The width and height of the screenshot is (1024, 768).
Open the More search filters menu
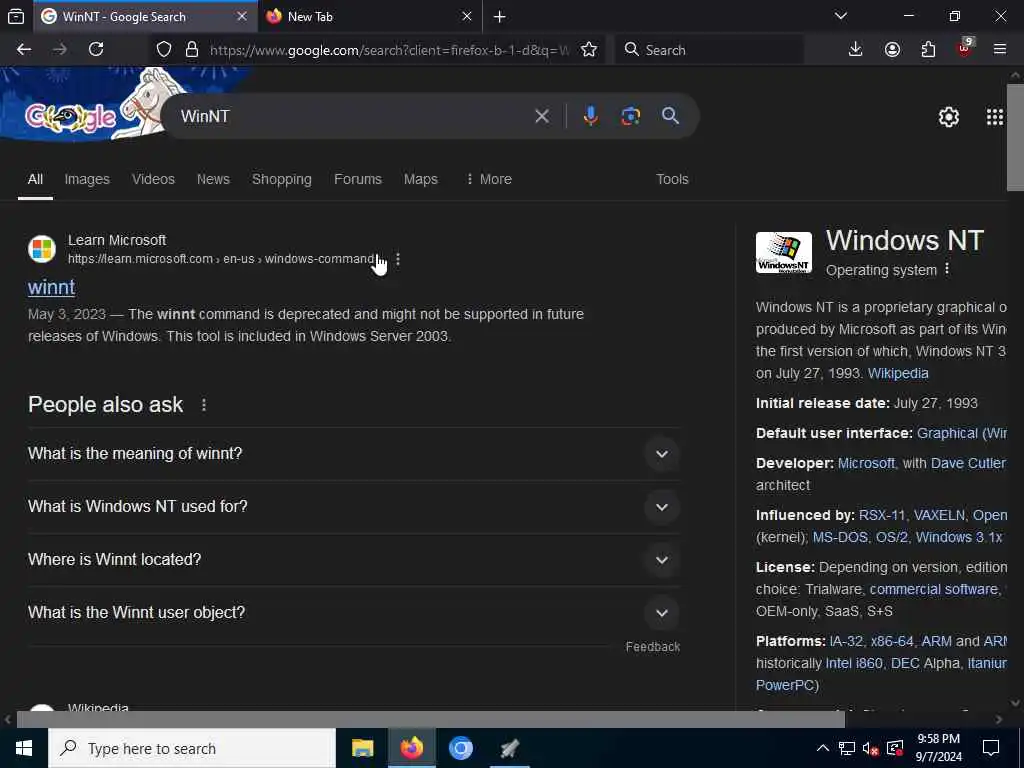pyautogui.click(x=489, y=179)
